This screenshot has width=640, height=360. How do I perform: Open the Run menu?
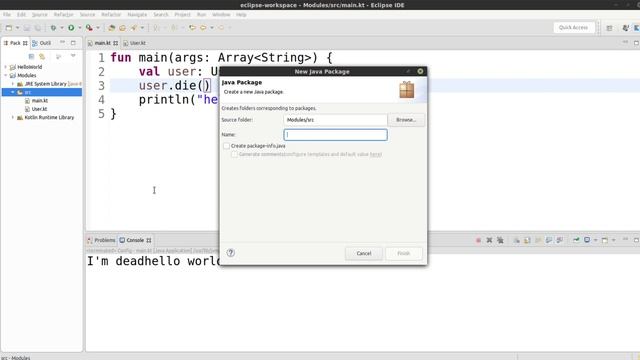click(x=201, y=15)
